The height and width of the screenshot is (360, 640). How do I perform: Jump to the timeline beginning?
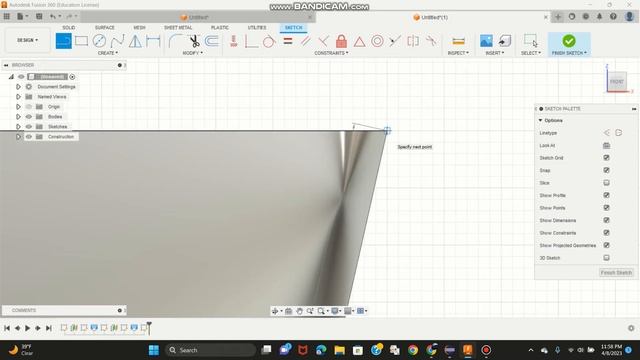7,328
